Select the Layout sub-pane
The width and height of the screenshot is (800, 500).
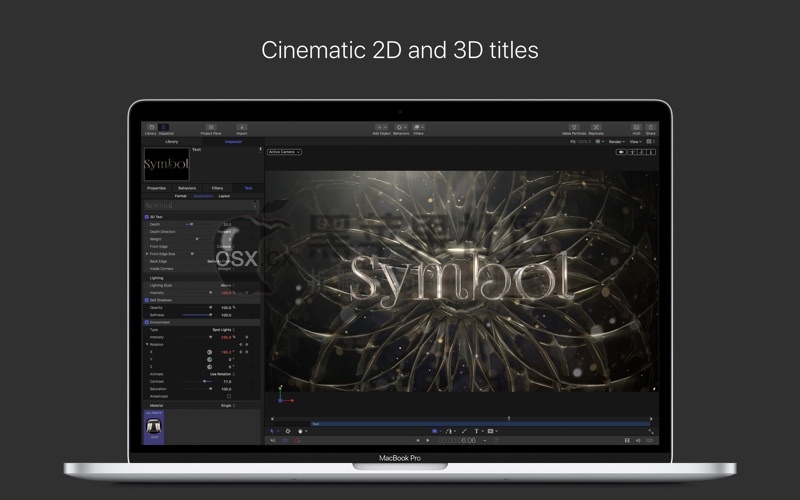(224, 196)
